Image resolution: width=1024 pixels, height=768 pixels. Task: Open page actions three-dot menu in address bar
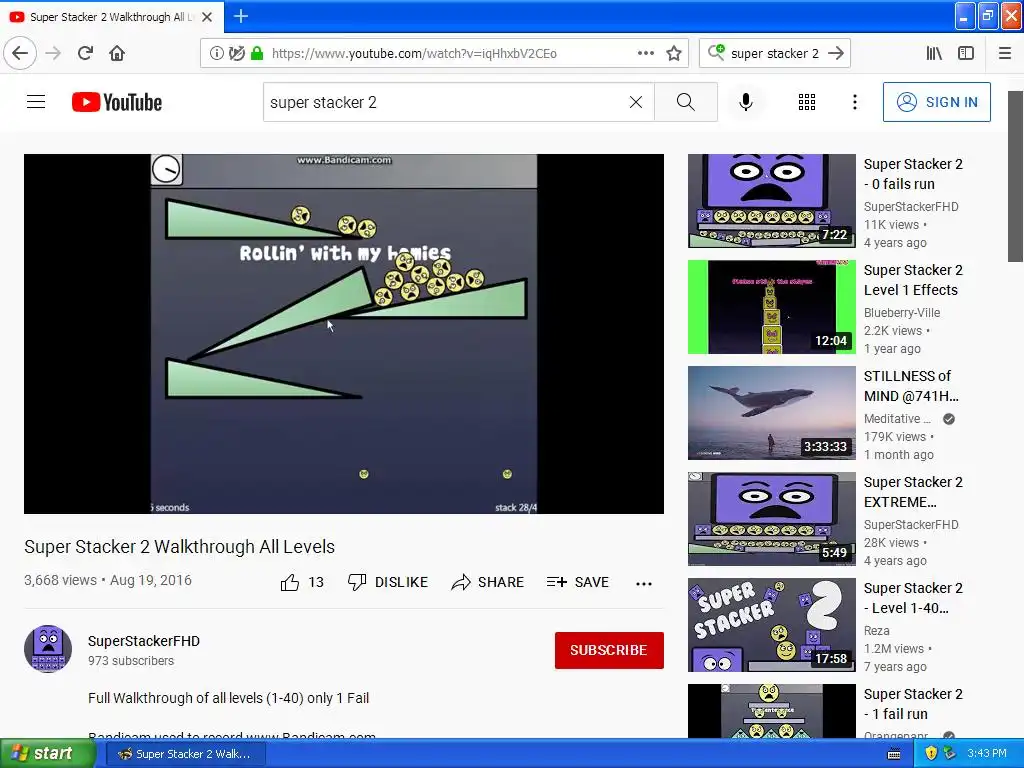point(645,53)
